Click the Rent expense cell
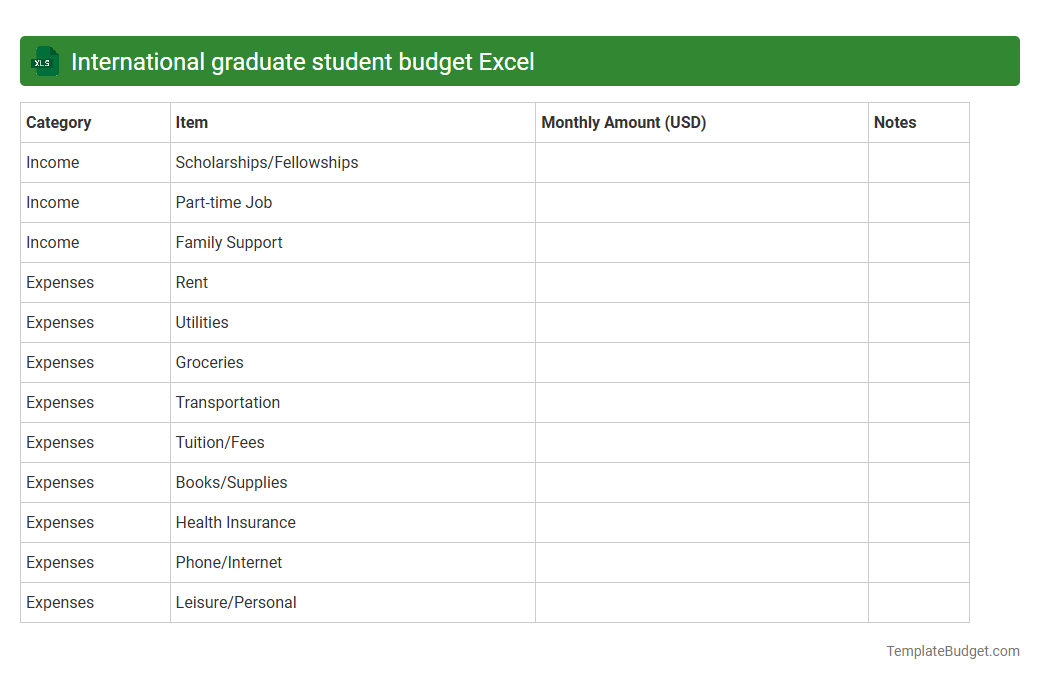The image size is (1040, 680). pyautogui.click(x=191, y=282)
